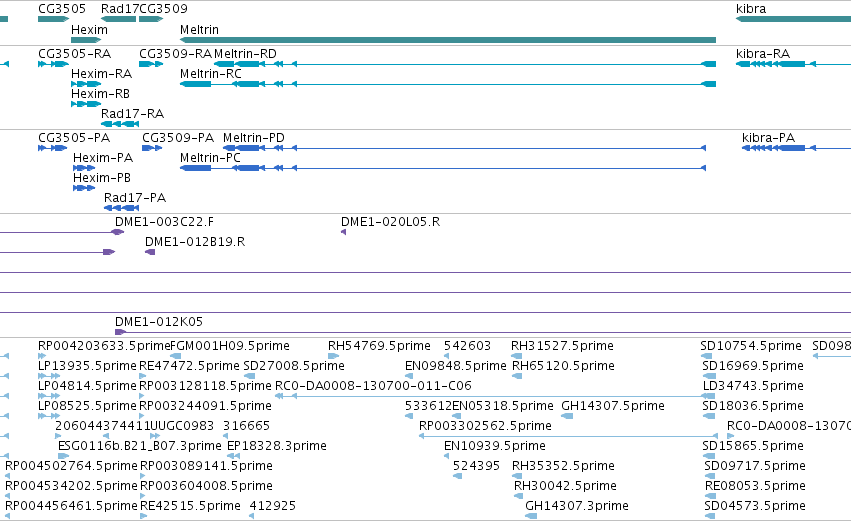The image size is (851, 521).
Task: Select the kibra-RA transcript exons
Action: [x=771, y=64]
